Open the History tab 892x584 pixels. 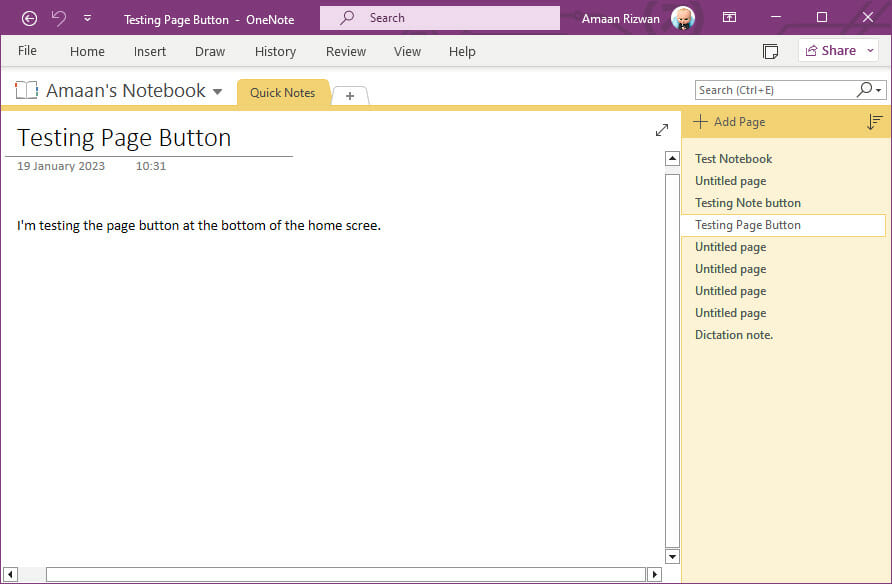[x=275, y=51]
